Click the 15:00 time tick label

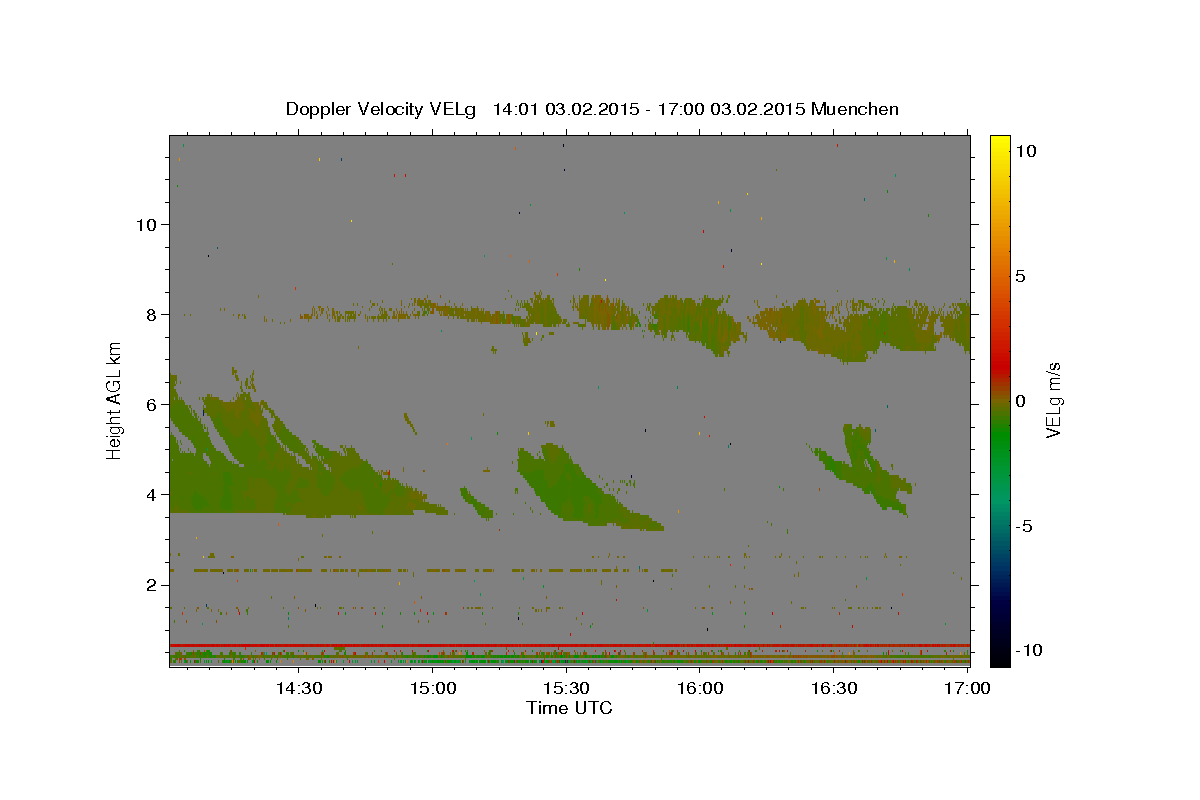click(x=432, y=688)
